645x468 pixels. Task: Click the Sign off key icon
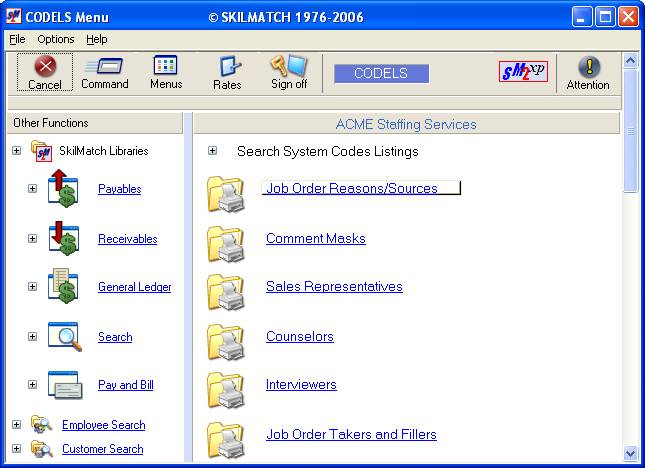[x=289, y=65]
